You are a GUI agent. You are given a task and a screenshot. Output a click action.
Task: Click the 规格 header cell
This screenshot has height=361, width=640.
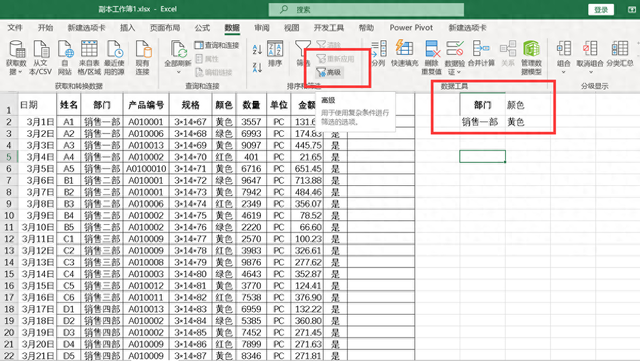click(x=191, y=105)
